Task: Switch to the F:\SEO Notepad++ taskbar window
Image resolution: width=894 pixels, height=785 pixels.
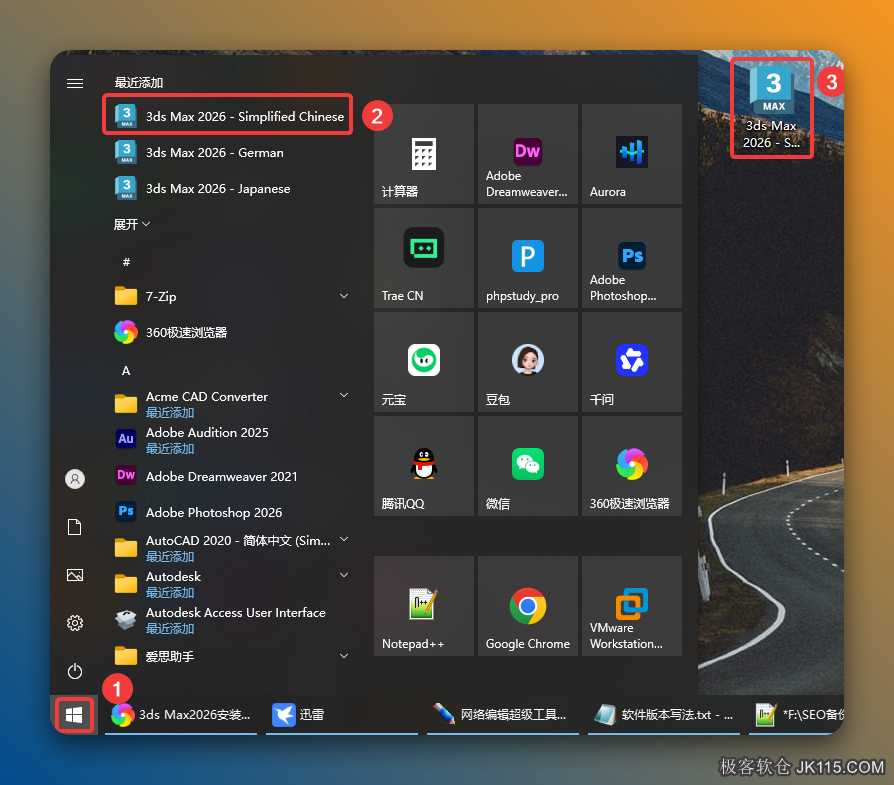Action: click(x=797, y=714)
